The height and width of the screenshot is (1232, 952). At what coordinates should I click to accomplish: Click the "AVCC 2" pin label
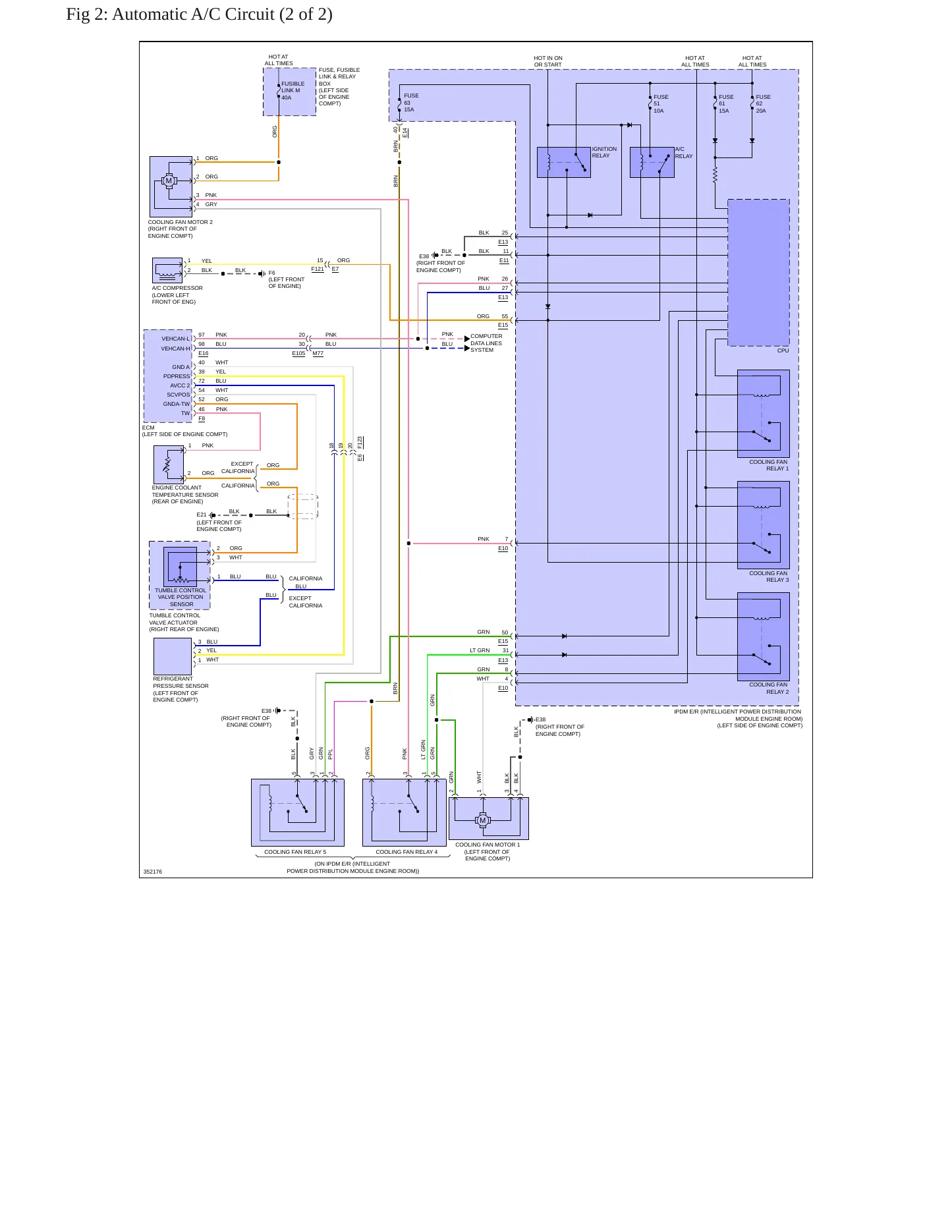[x=180, y=385]
